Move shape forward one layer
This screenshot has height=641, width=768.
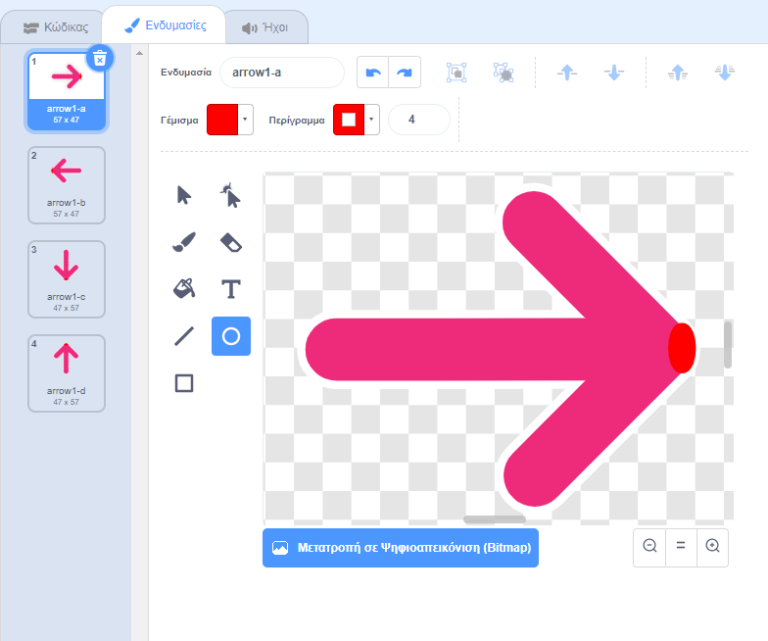567,72
